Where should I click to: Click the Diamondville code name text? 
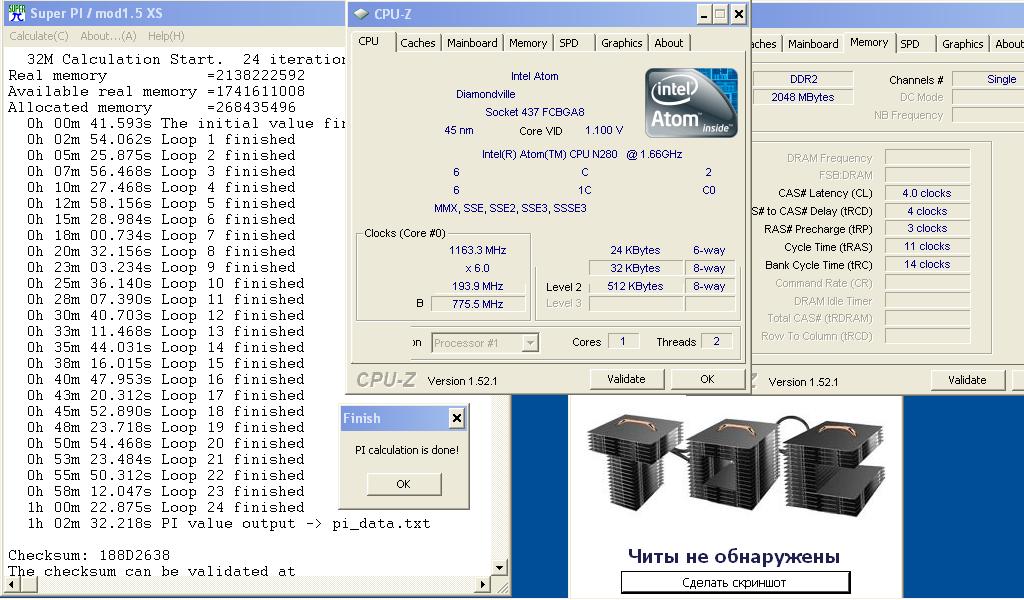(485, 94)
